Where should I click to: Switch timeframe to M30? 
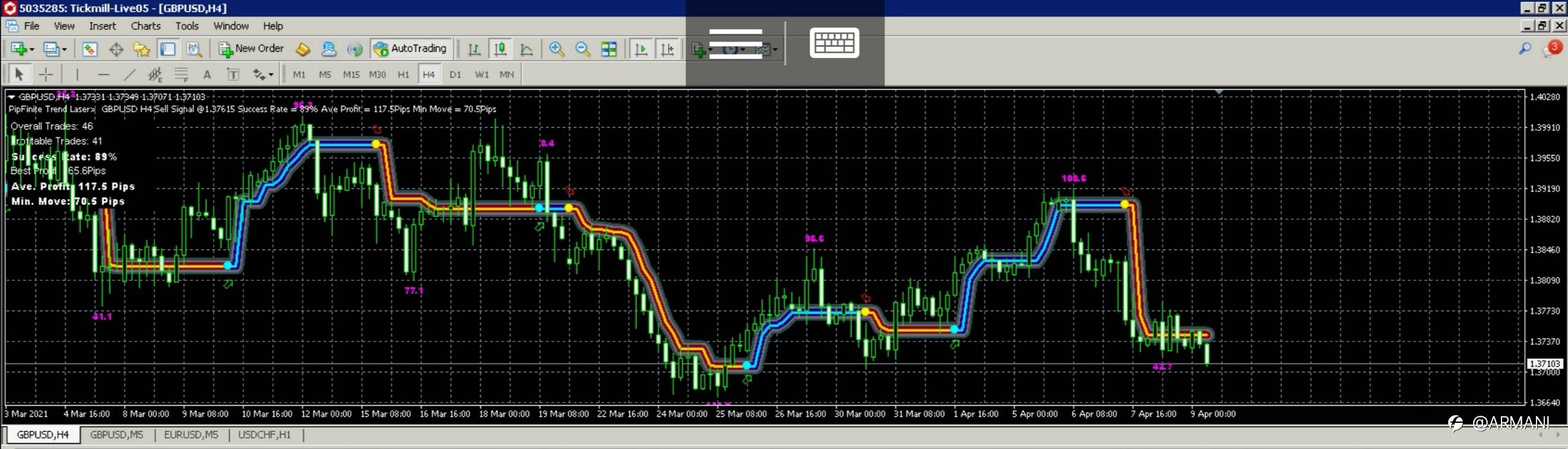click(x=377, y=74)
